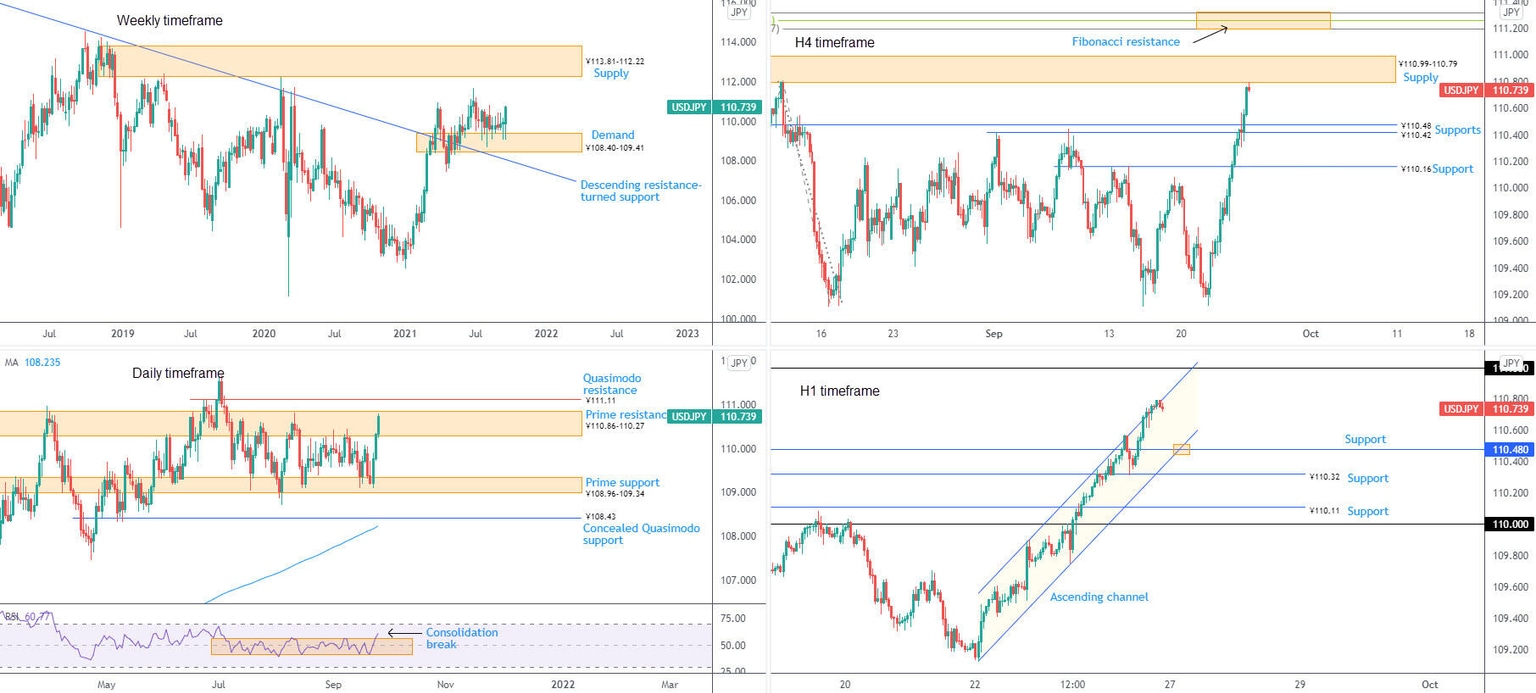Open the JPY currency selector on Daily chart
The image size is (1536, 693).
pyautogui.click(x=739, y=363)
